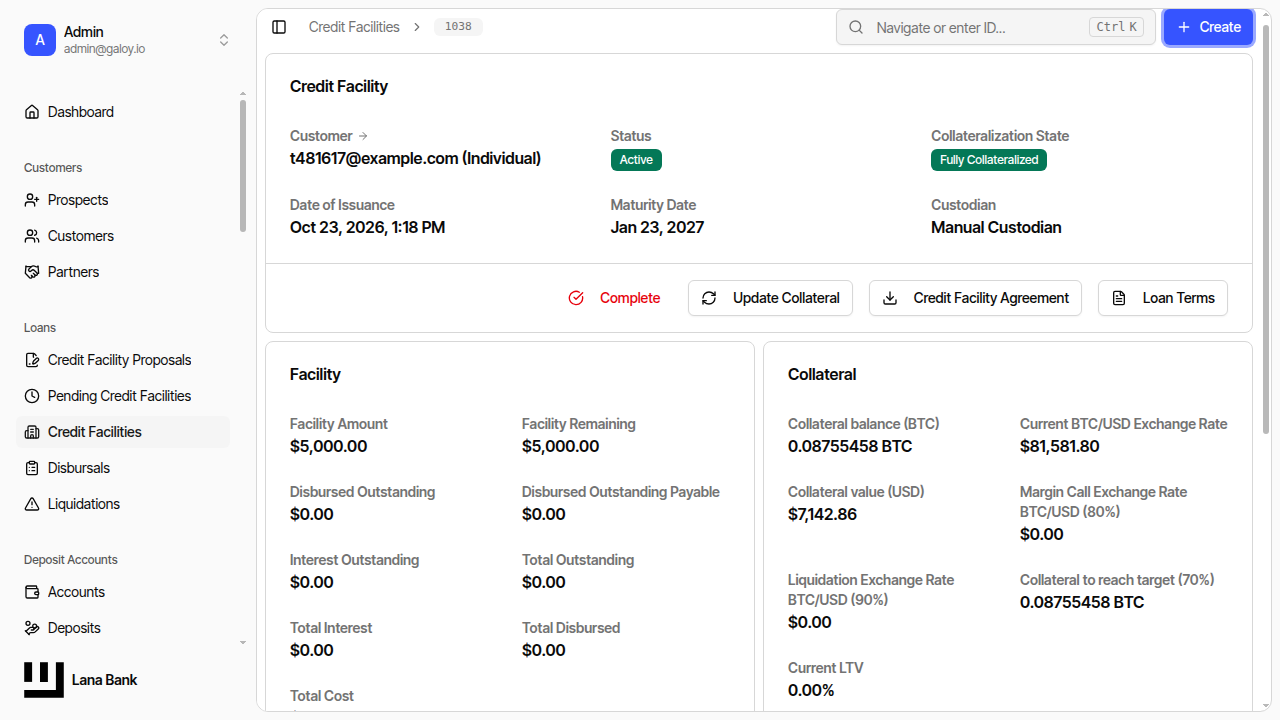The image size is (1280, 720).
Task: Follow the Customer arrow link
Action: point(363,136)
